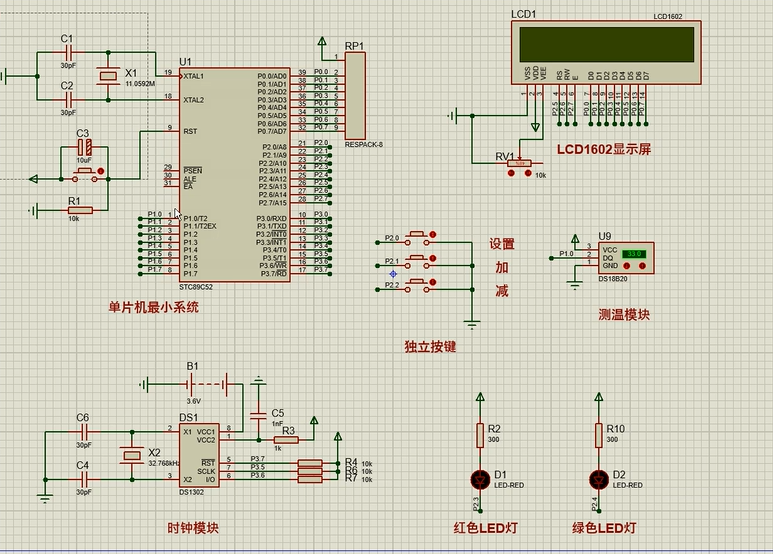Screen dimensions: 773x554
Task: Click the DS18B20 temperature value display
Action: coord(634,256)
